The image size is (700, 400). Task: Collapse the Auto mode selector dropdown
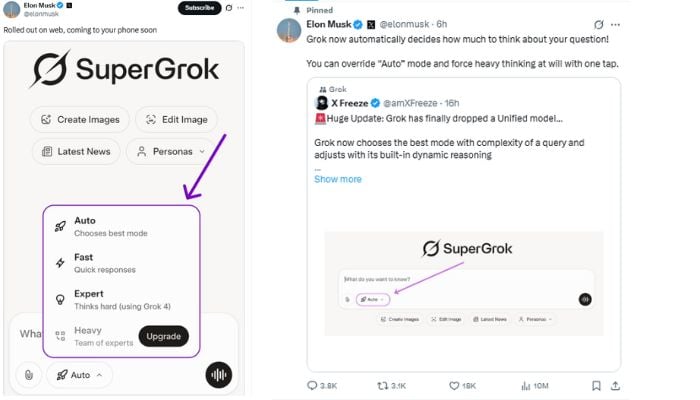[80, 375]
